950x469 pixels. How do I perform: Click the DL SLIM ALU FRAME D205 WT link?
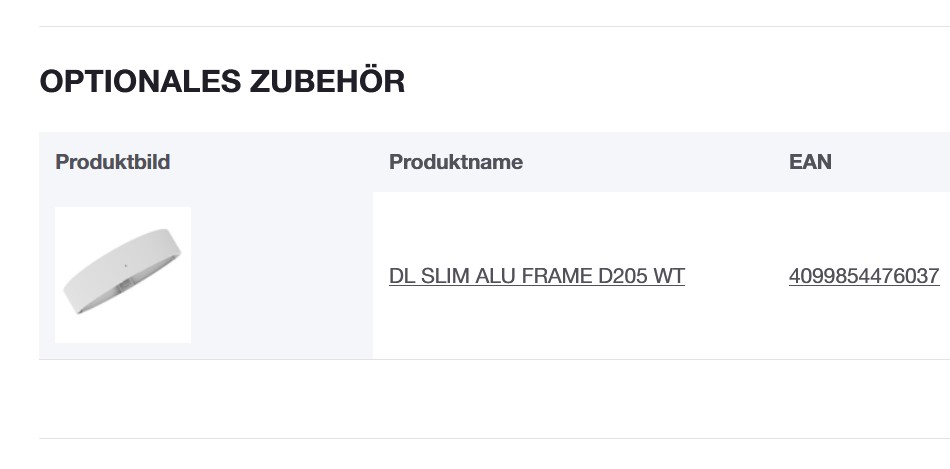[x=536, y=276]
